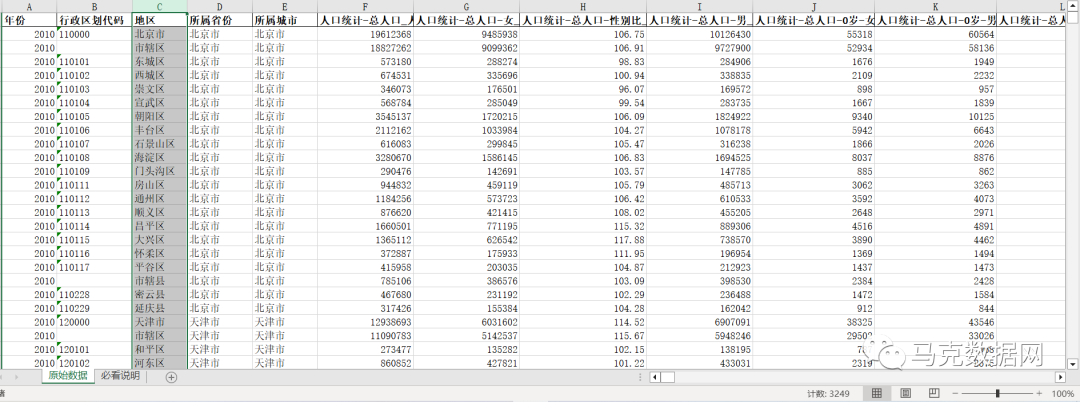Select the 昌平区 cell
The width and height of the screenshot is (1080, 402).
coord(160,226)
